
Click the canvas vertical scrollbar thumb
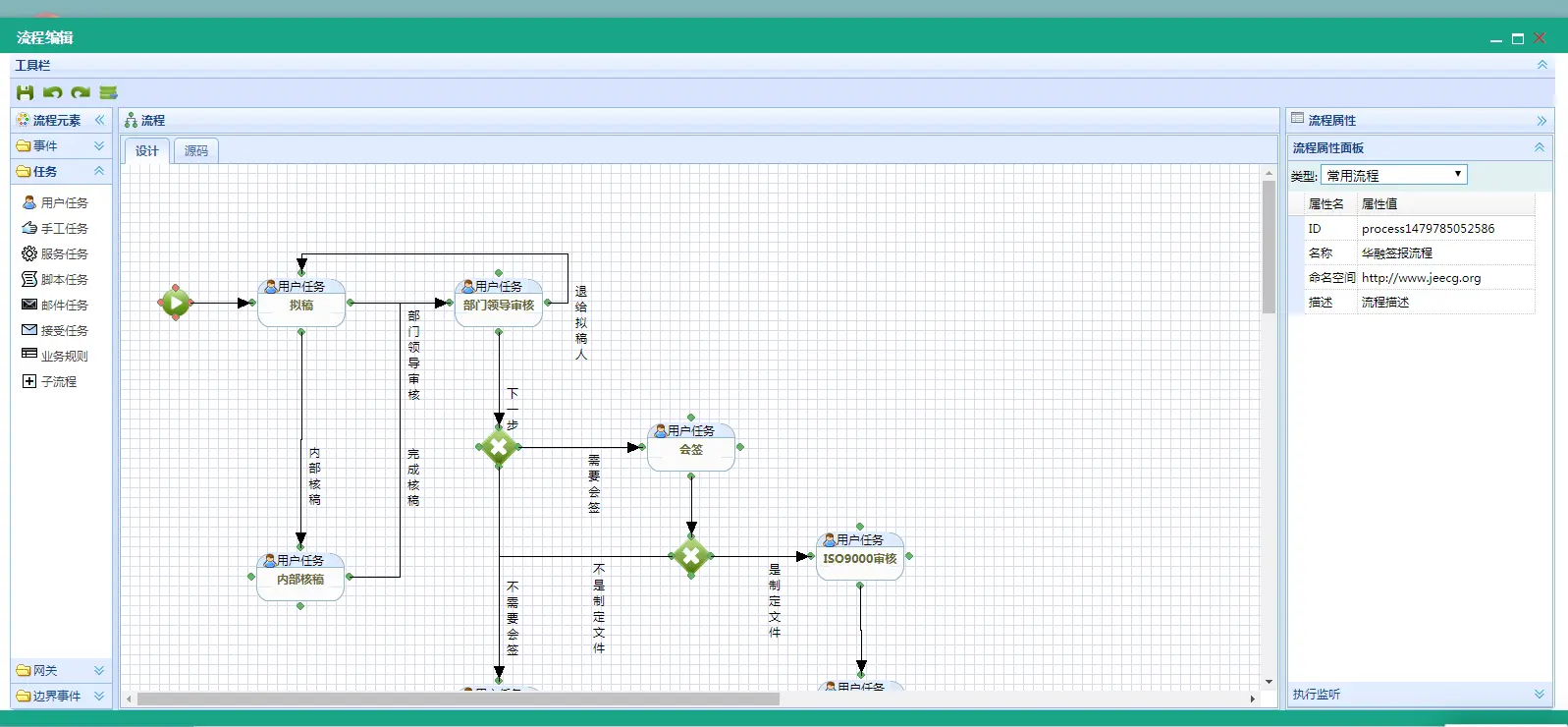pyautogui.click(x=1269, y=247)
